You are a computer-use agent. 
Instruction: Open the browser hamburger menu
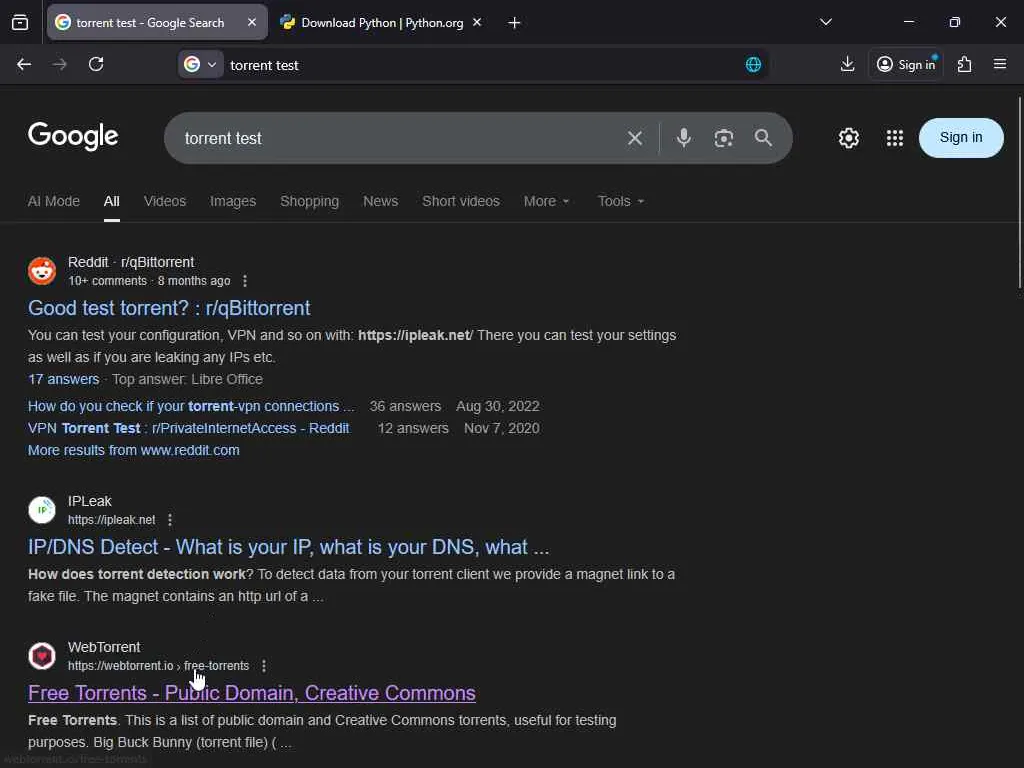pyautogui.click(x=1000, y=64)
